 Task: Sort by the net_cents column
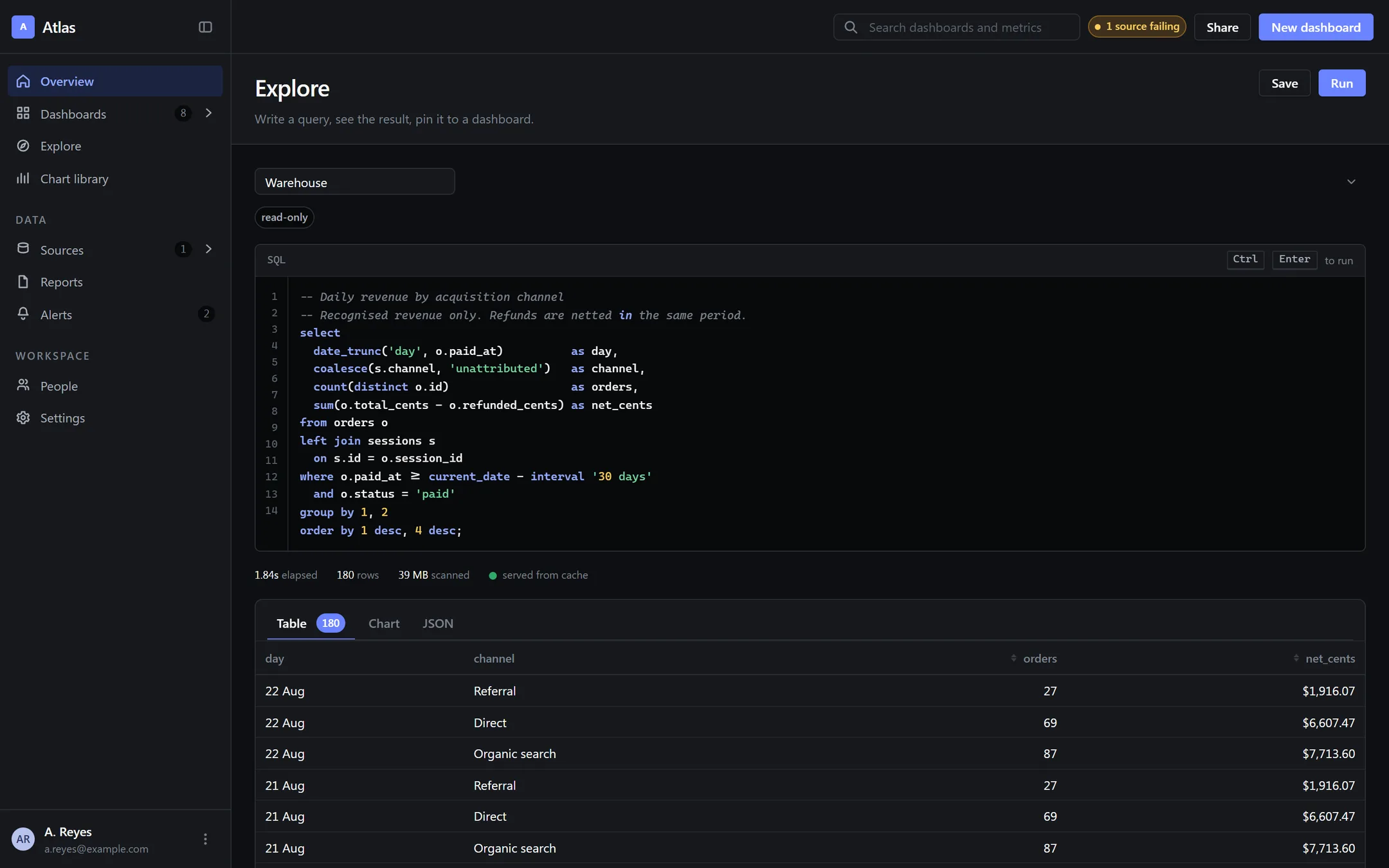click(x=1324, y=658)
